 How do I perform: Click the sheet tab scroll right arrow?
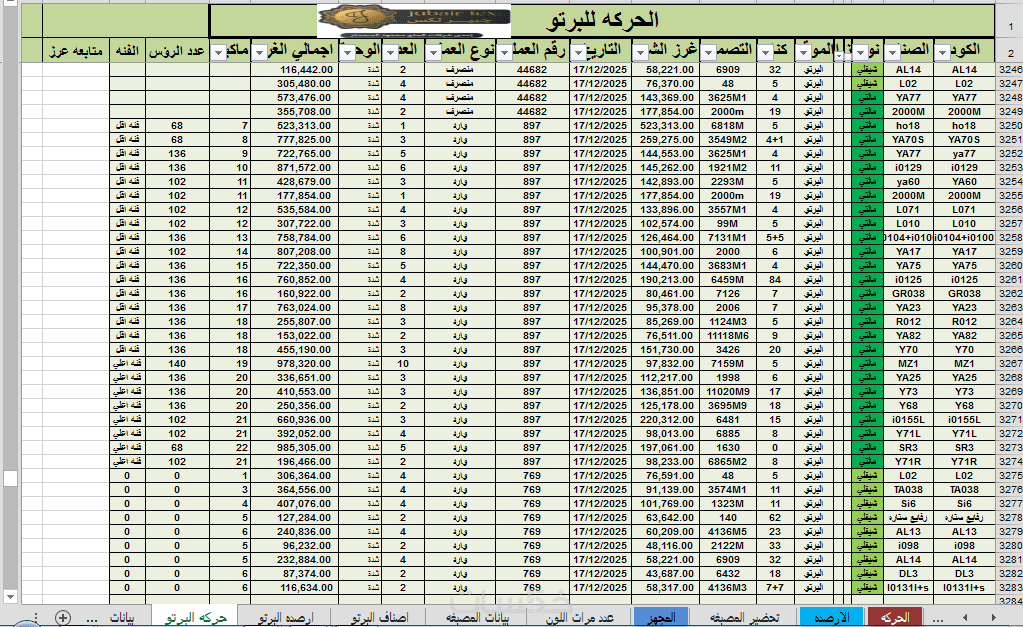(994, 617)
